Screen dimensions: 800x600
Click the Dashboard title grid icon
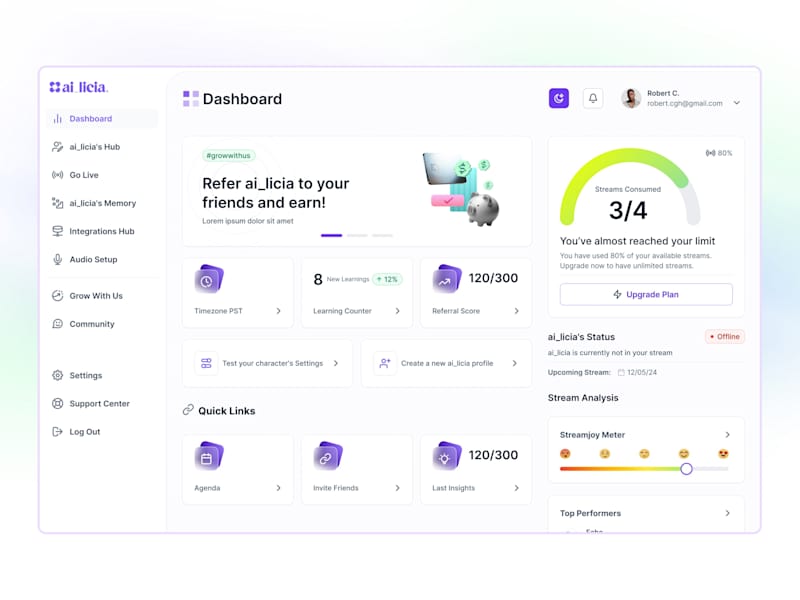[191, 98]
